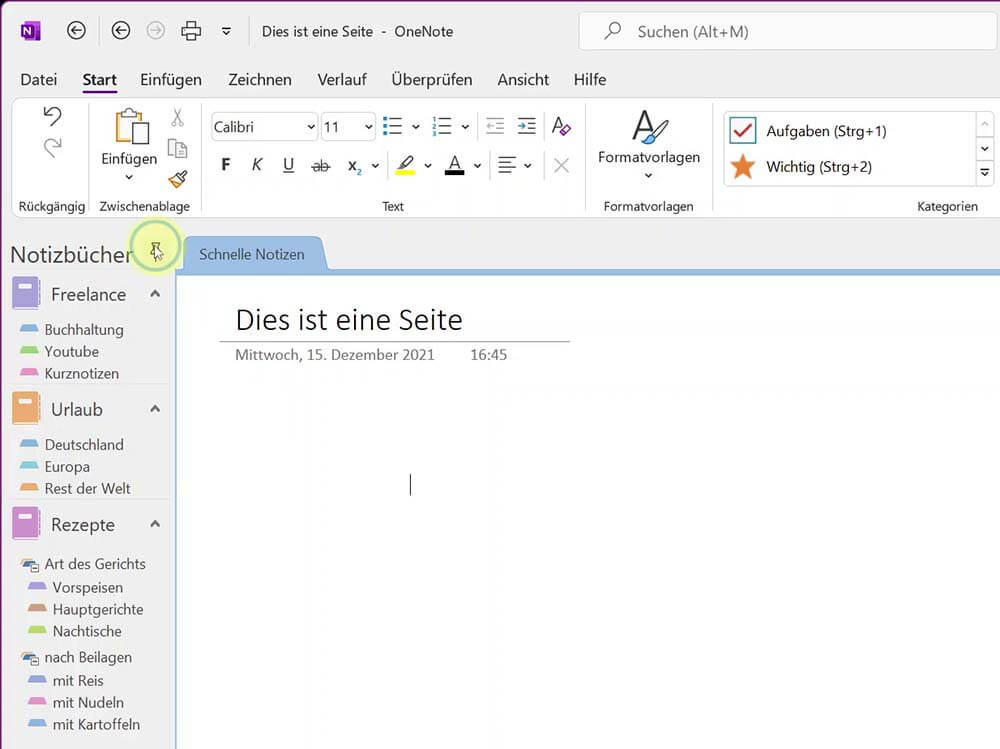Undo the last action

pos(52,116)
